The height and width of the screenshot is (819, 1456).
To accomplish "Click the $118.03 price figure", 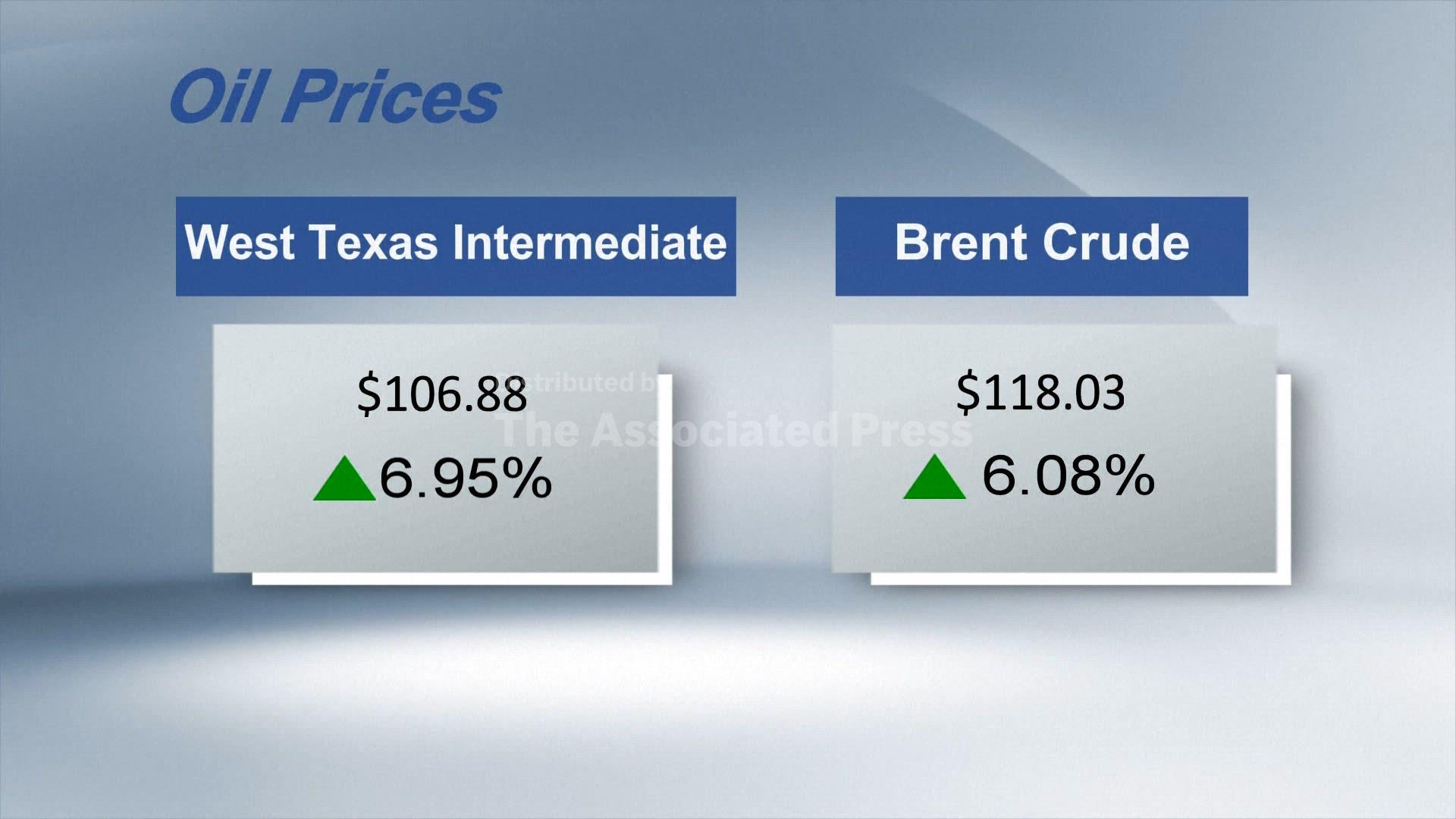I will pyautogui.click(x=1040, y=392).
